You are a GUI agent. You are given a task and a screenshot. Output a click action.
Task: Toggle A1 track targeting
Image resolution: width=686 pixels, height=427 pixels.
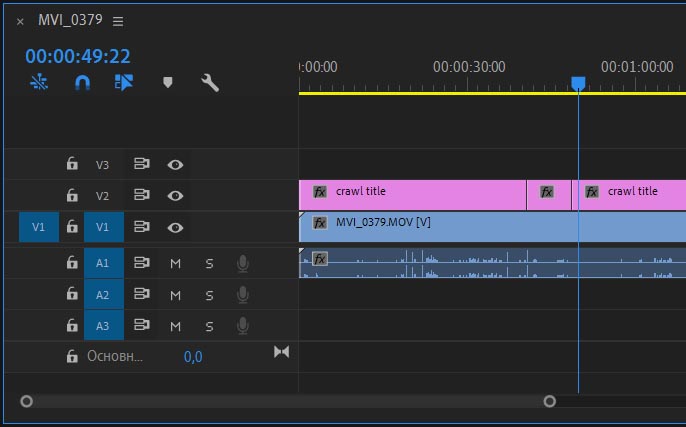[x=104, y=263]
